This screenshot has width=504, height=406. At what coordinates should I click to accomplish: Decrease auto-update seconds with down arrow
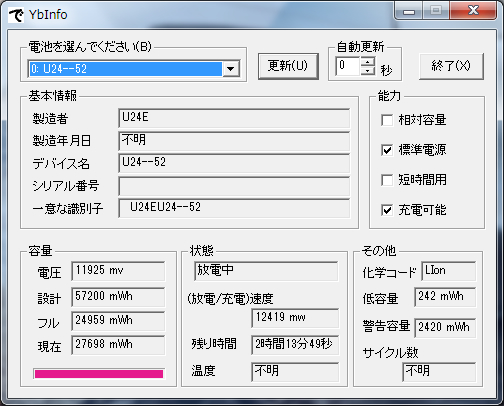pyautogui.click(x=368, y=70)
